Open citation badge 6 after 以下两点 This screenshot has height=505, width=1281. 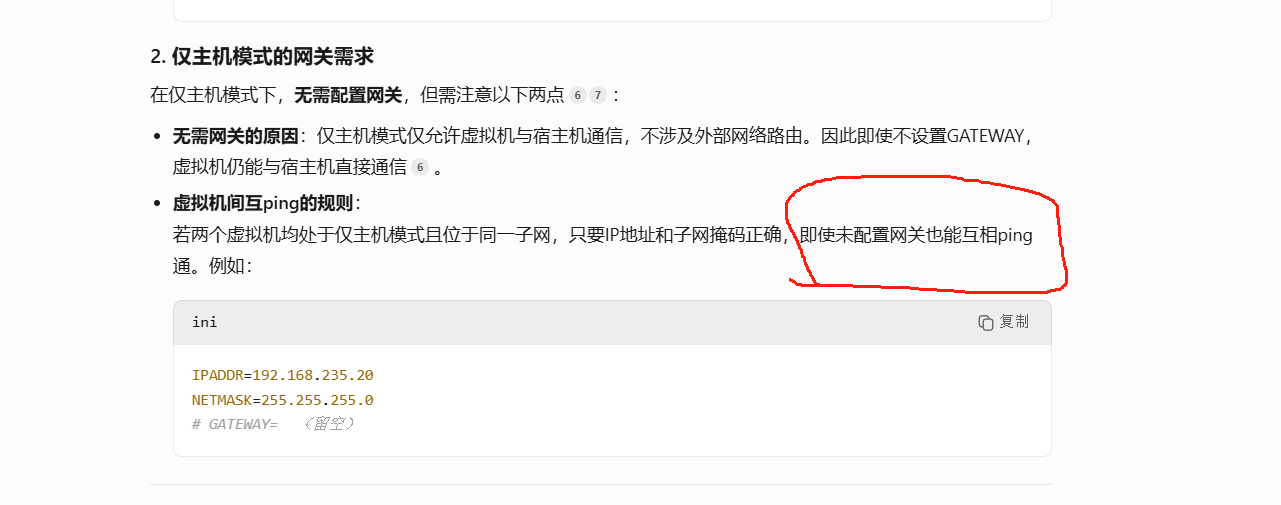pos(578,96)
